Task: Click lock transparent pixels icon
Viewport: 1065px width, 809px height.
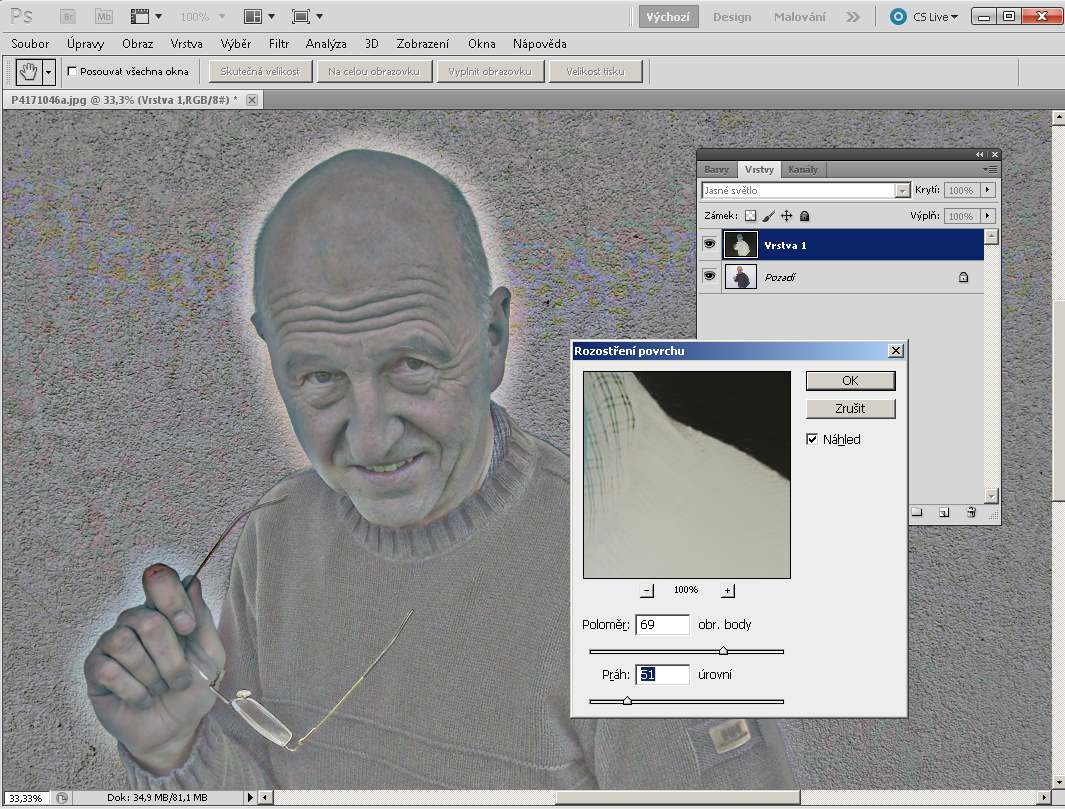Action: 750,216
